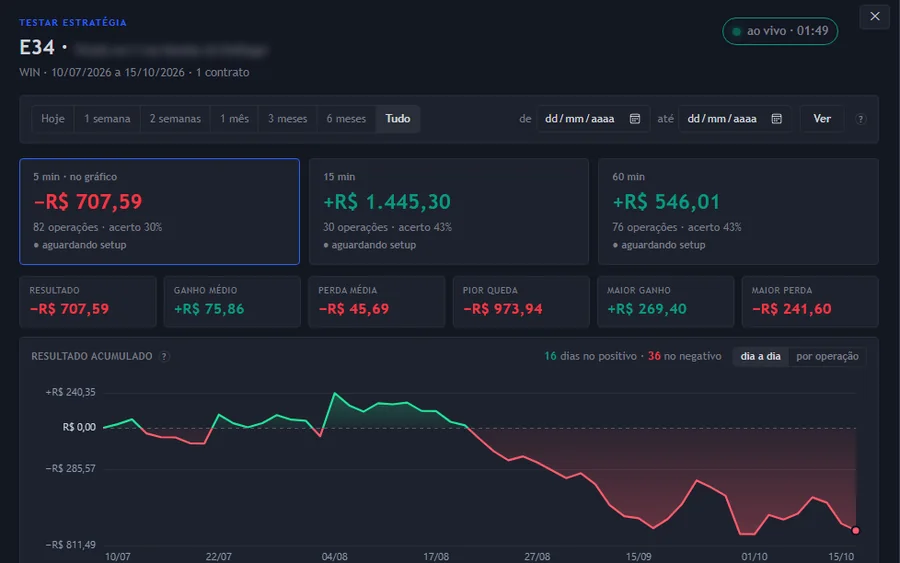
Task: Close the strategy test dialog
Action: pyautogui.click(x=874, y=17)
